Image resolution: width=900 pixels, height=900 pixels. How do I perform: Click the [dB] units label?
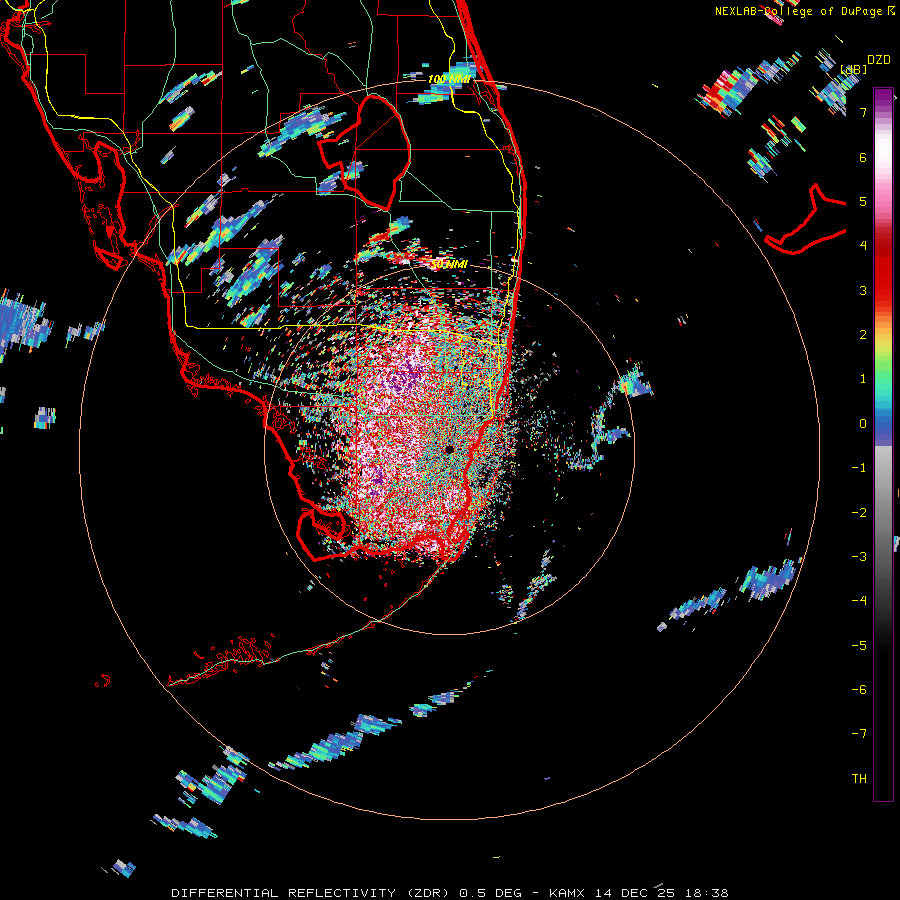(x=854, y=69)
